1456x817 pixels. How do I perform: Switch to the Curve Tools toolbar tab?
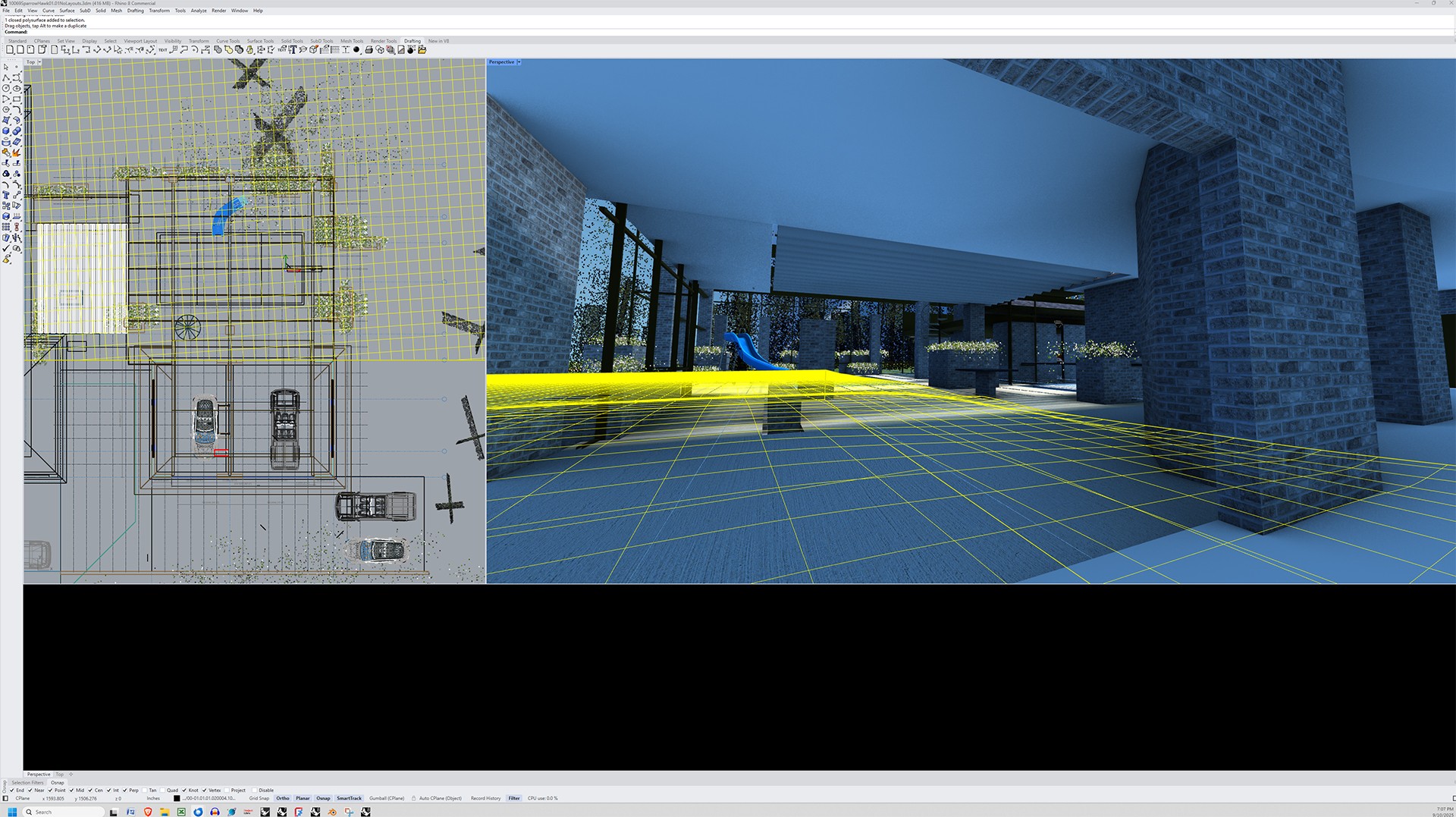pyautogui.click(x=227, y=41)
